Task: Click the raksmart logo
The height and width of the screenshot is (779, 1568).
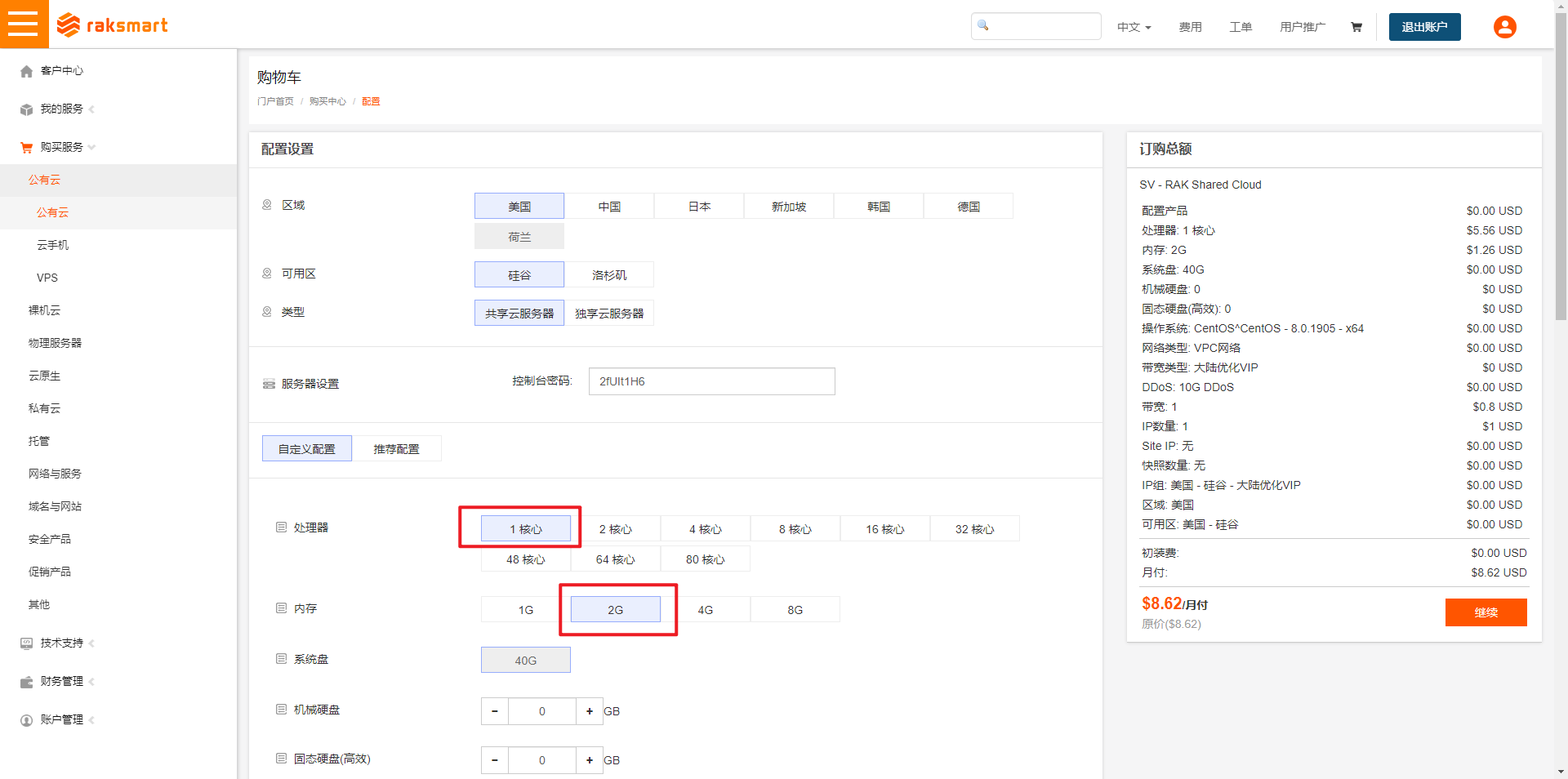Action: point(112,25)
